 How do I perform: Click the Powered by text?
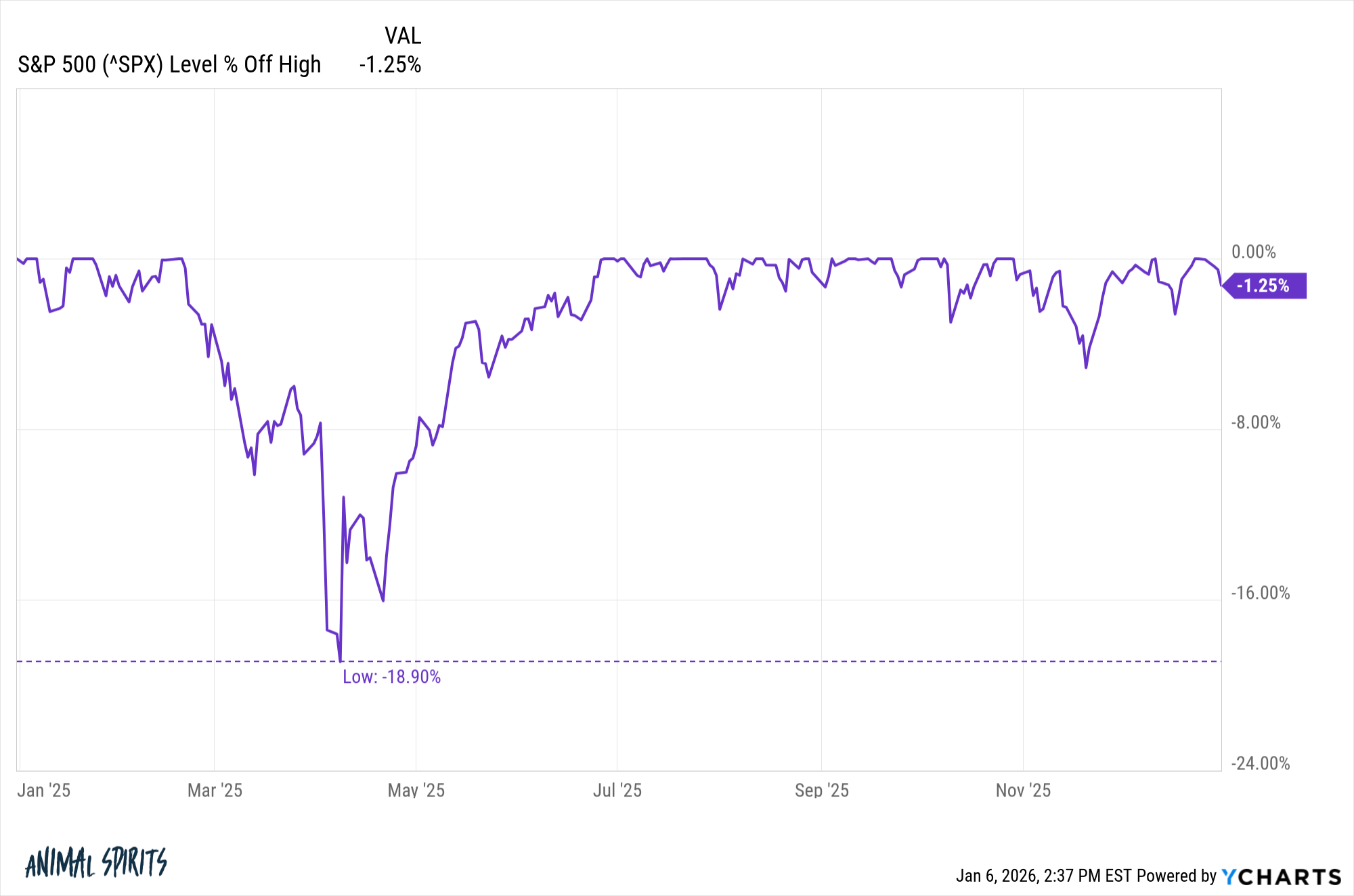(x=1177, y=876)
